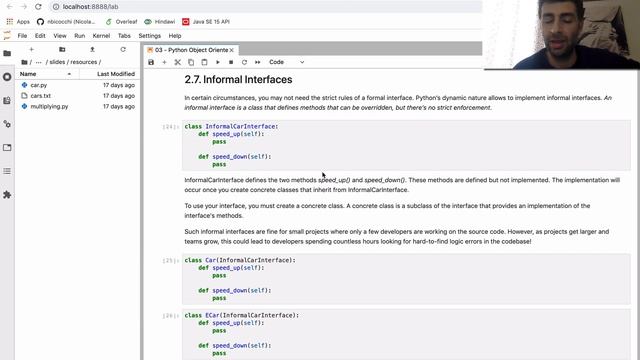Reload the page with the browser refresh icon
Screen dimensions: 640x360
[38, 7]
